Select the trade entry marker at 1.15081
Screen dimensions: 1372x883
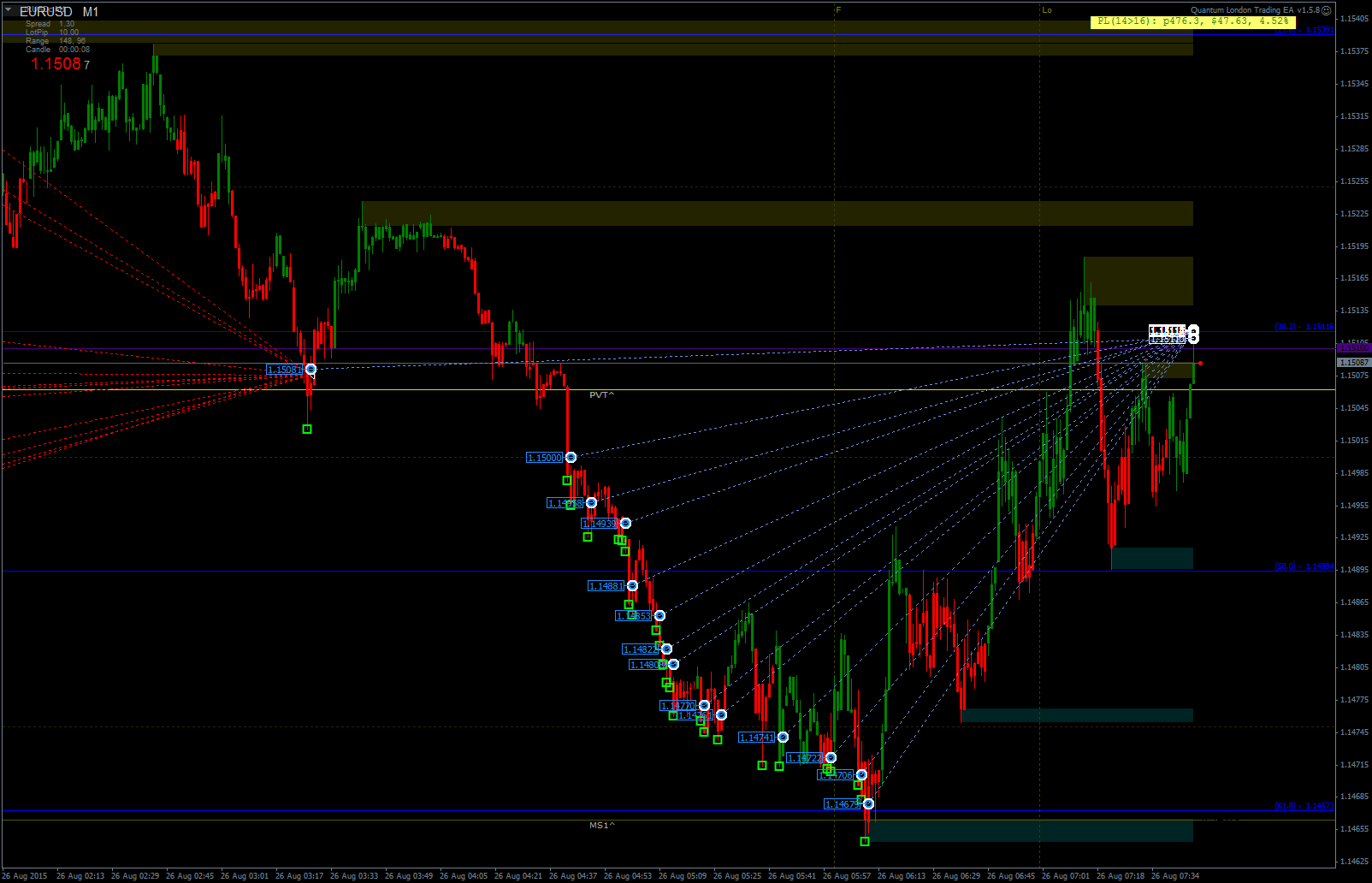(310, 370)
